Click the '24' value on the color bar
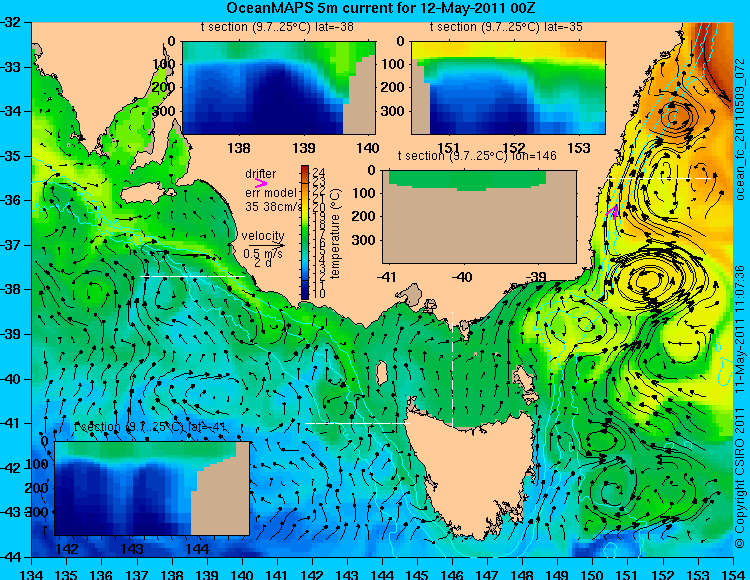 click(x=319, y=172)
